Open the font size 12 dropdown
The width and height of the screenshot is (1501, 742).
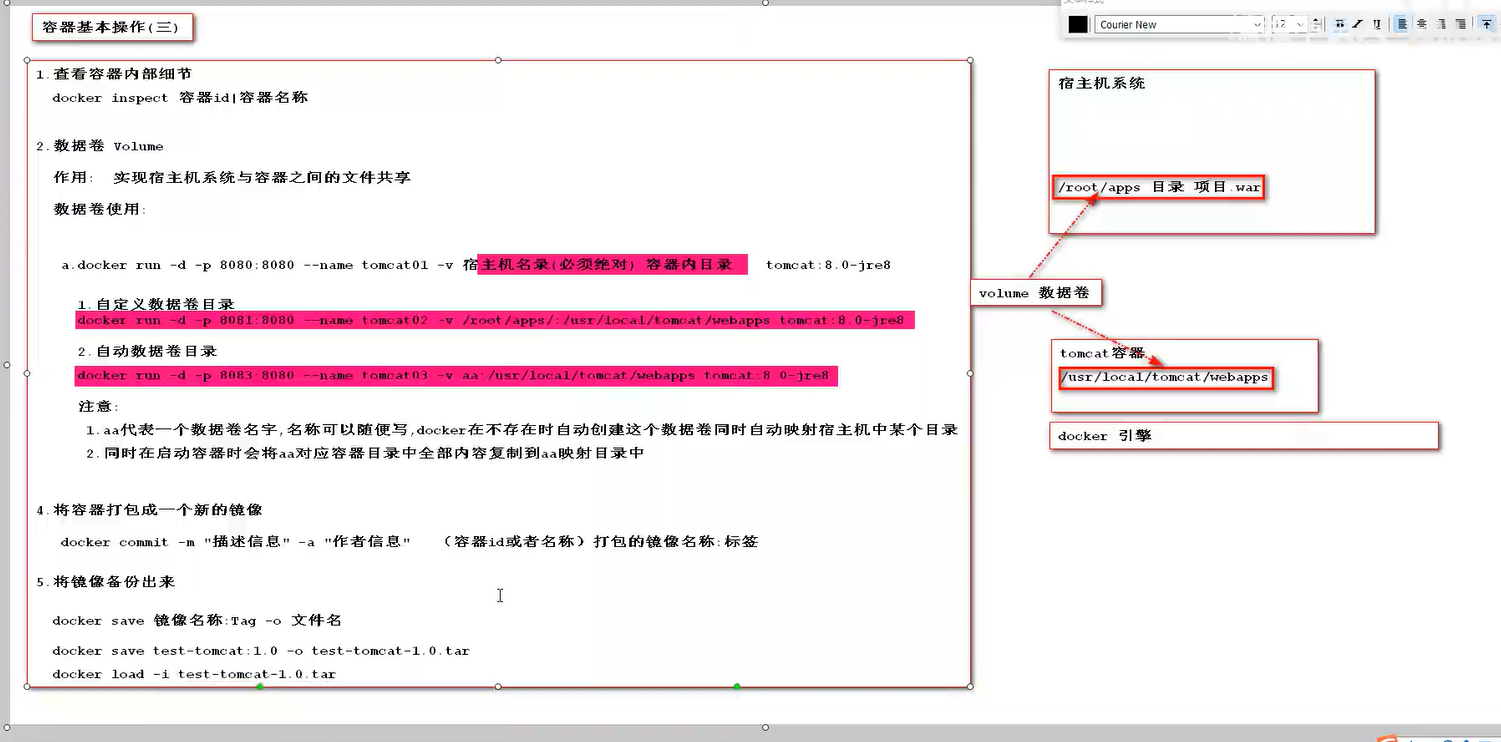[1289, 24]
